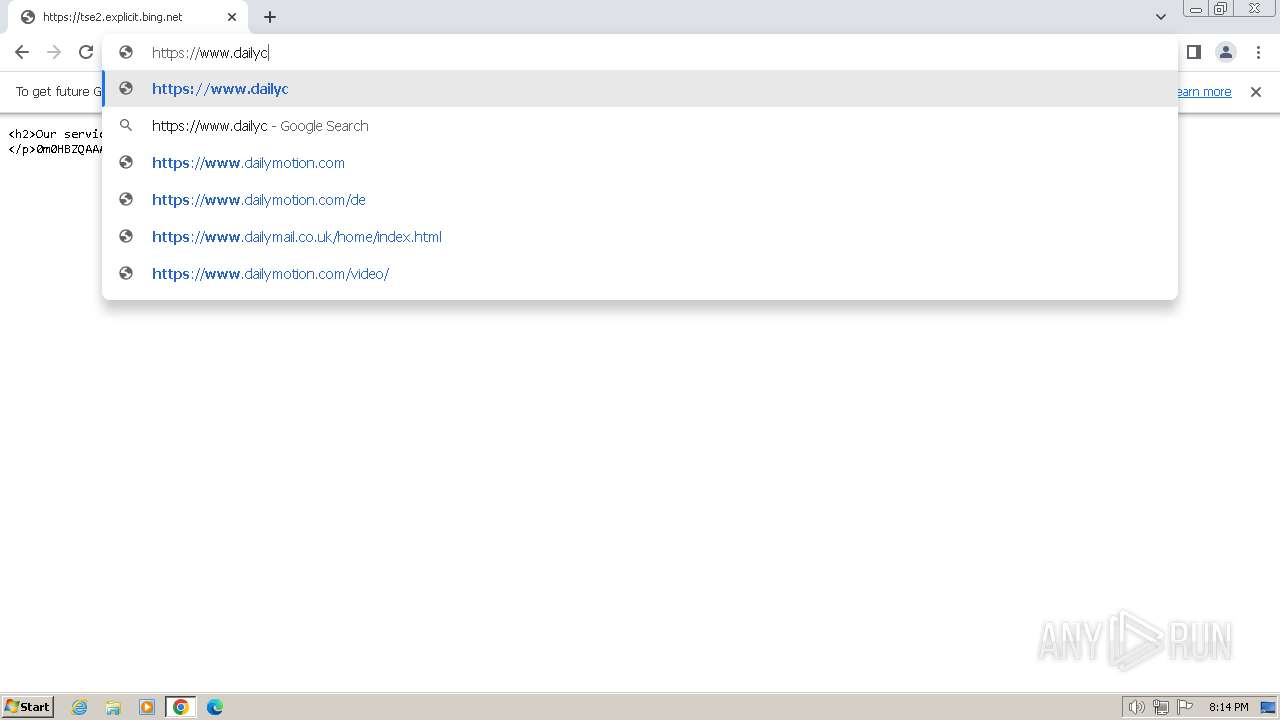Launch Microsoft Edge from taskbar

click(x=215, y=707)
